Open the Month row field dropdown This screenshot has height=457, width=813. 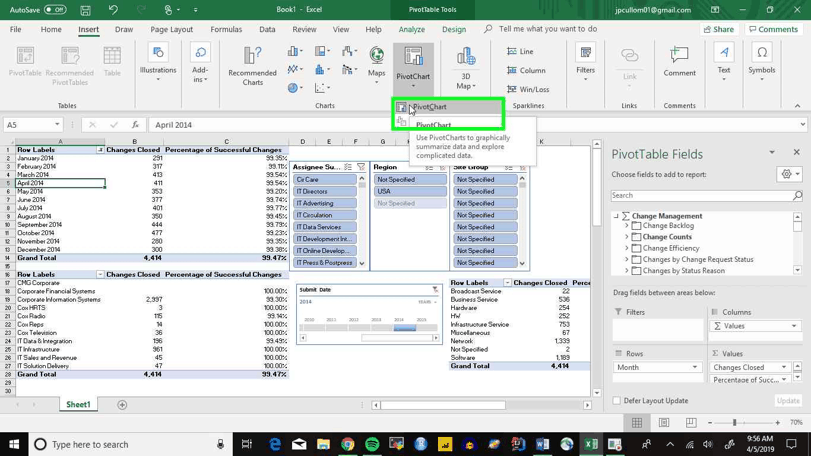coord(694,367)
